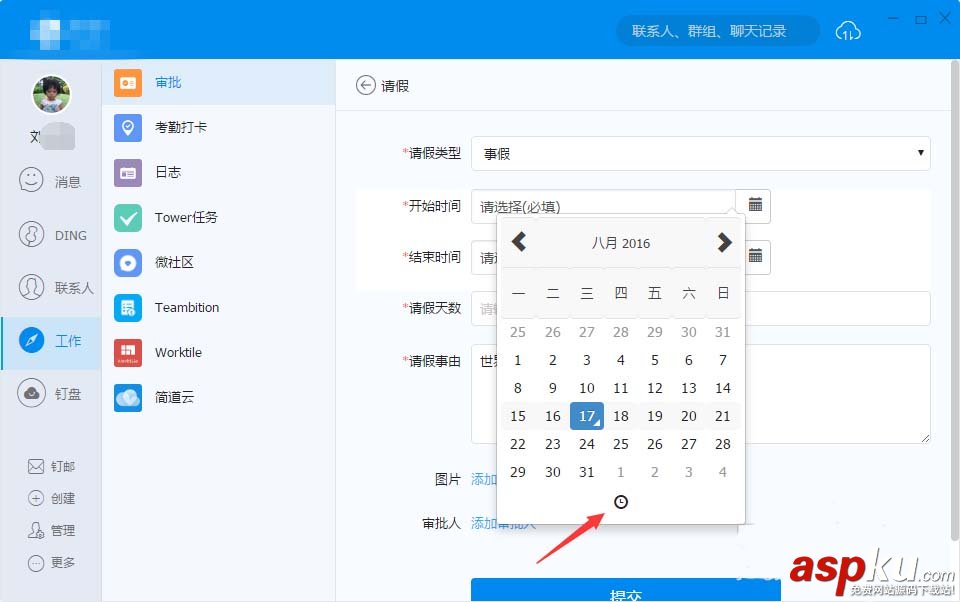This screenshot has height=602, width=960.
Task: Open the Teambition app icon
Action: [128, 307]
